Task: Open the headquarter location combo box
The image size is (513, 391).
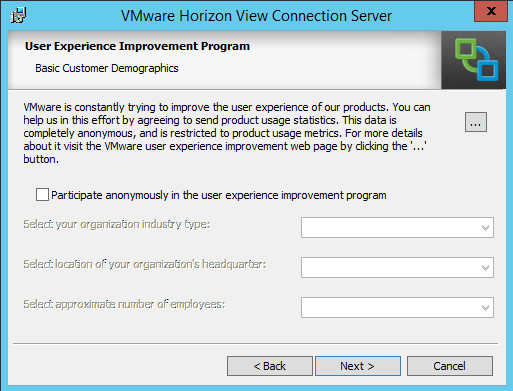Action: coord(397,267)
